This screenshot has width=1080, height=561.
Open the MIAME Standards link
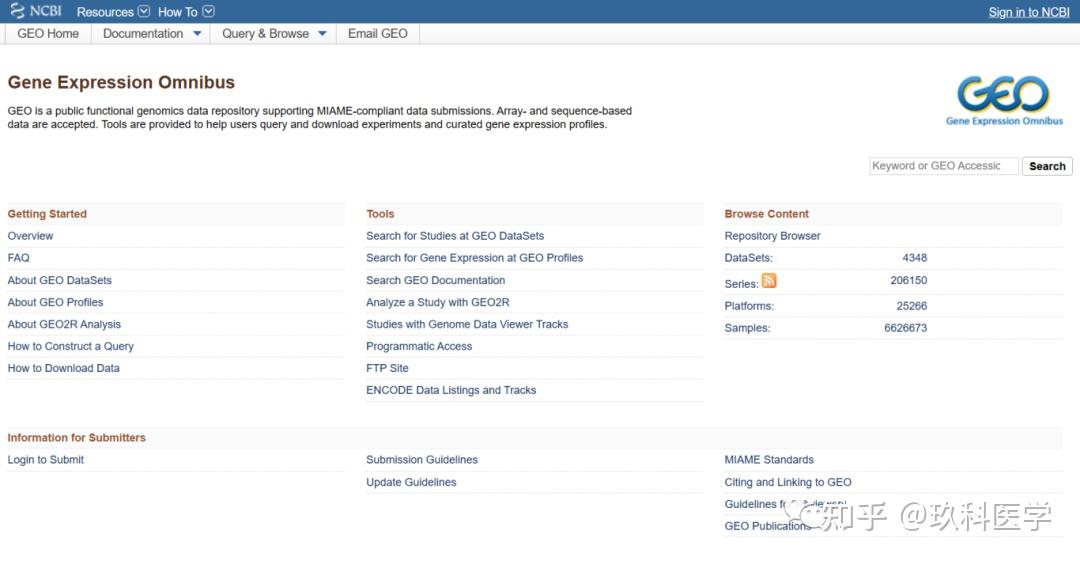coord(769,460)
